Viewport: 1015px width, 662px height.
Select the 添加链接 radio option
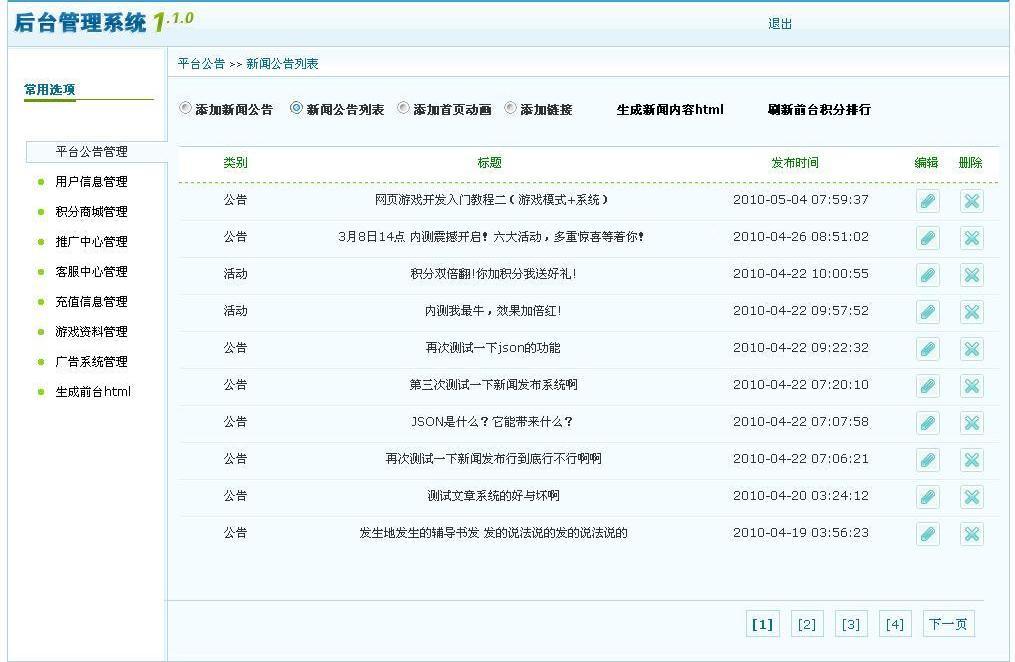(511, 110)
